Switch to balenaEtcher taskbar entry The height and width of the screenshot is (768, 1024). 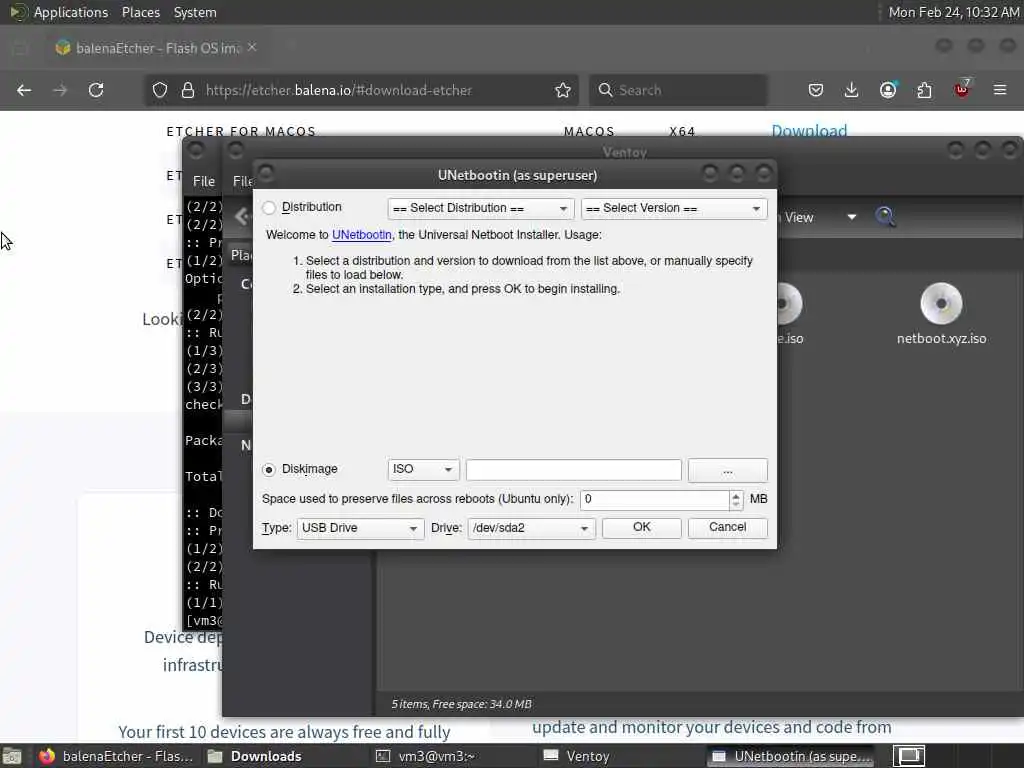116,756
